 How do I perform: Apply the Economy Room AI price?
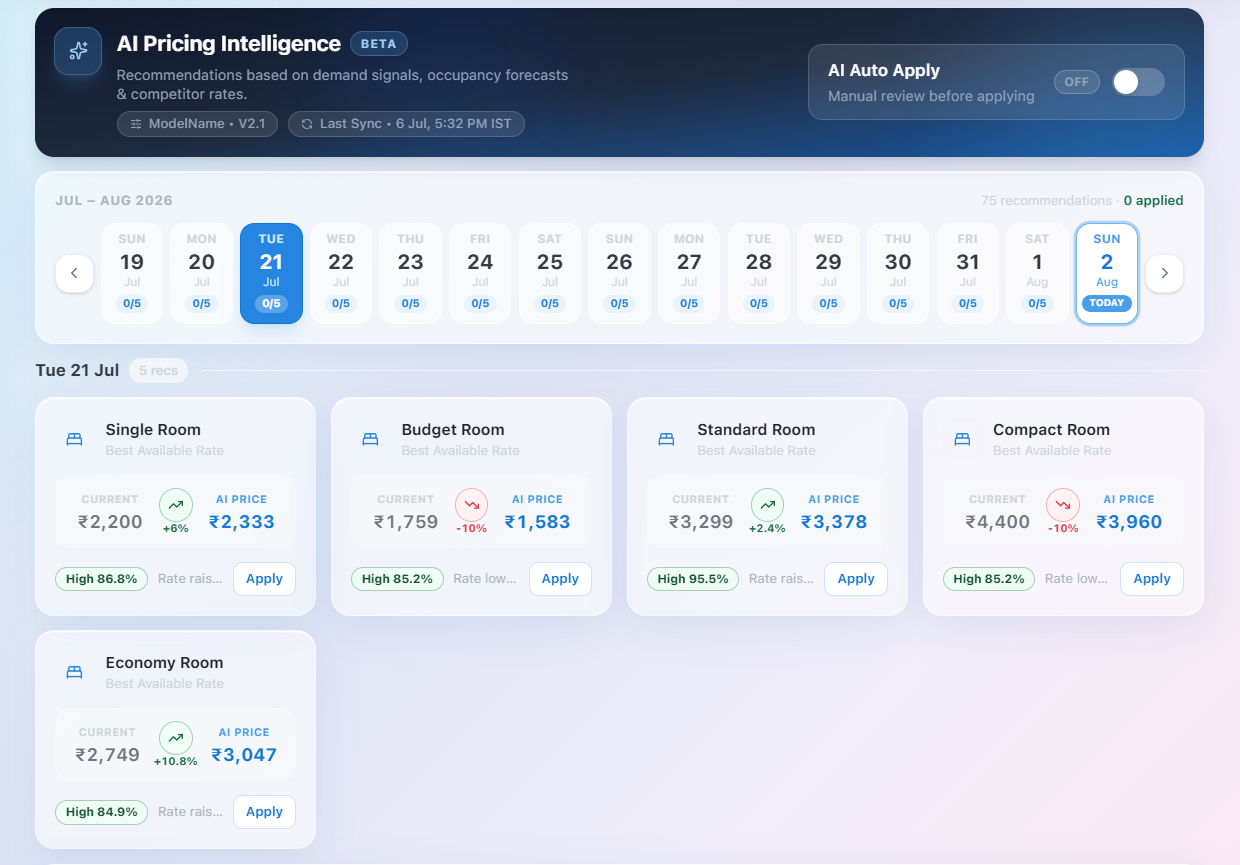(264, 812)
